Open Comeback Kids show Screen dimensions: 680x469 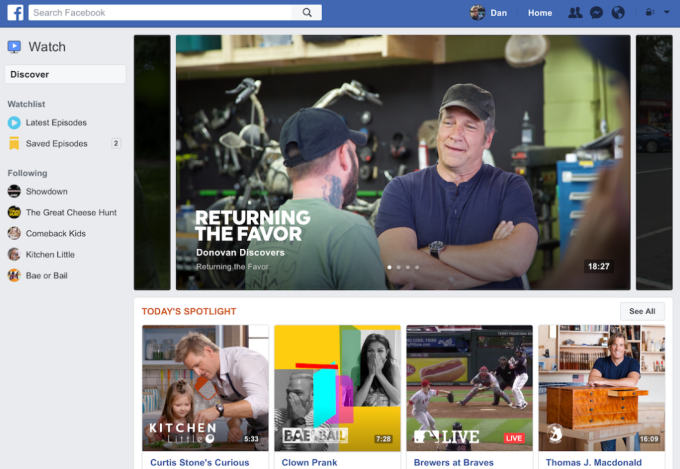pos(56,233)
